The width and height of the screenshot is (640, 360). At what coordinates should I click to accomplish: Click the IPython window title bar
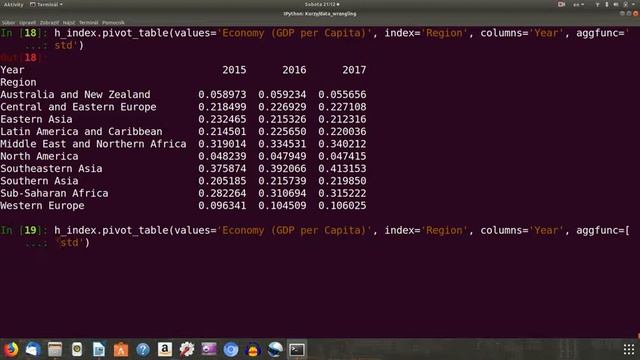320,14
